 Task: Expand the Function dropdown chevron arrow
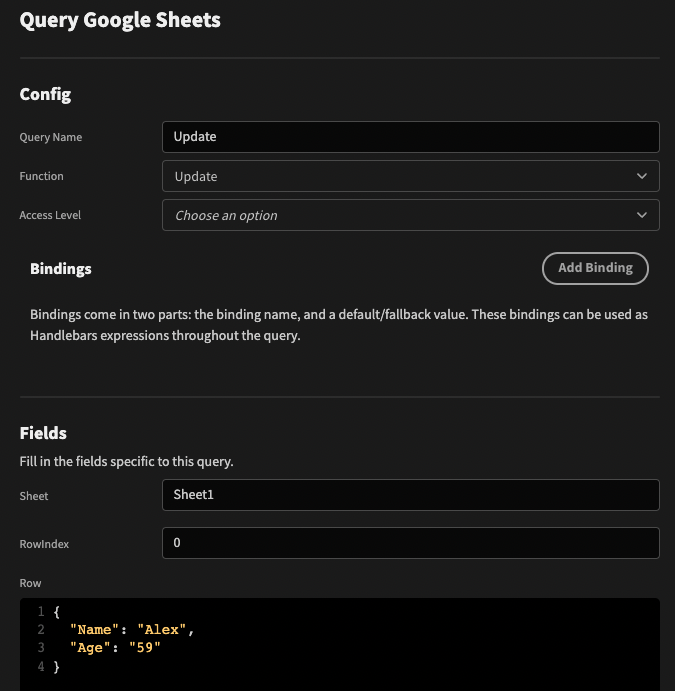[642, 176]
